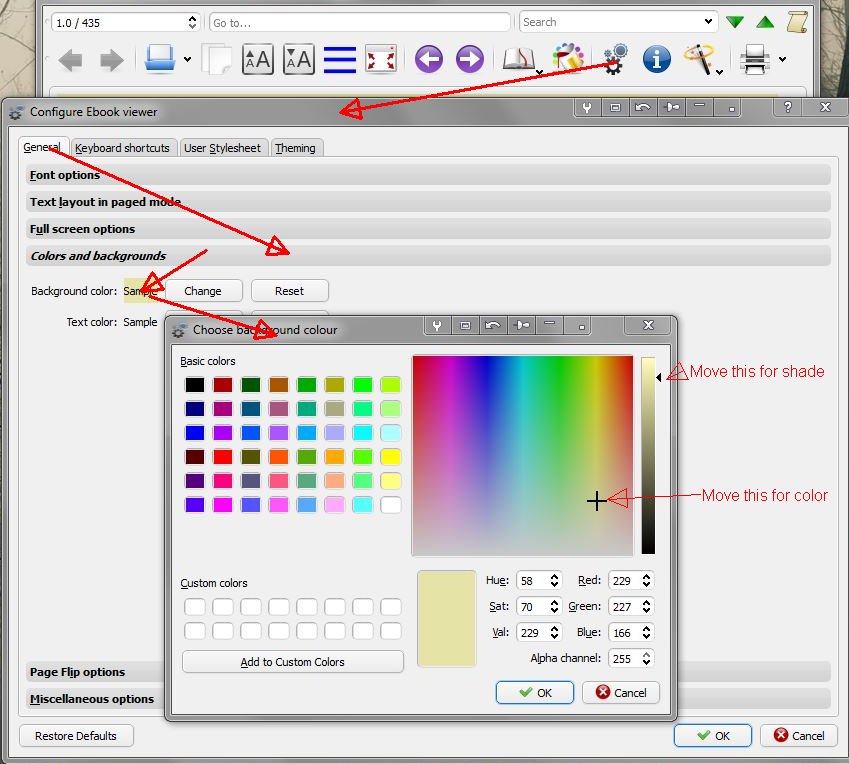
Task: Click the printer icon
Action: point(755,59)
